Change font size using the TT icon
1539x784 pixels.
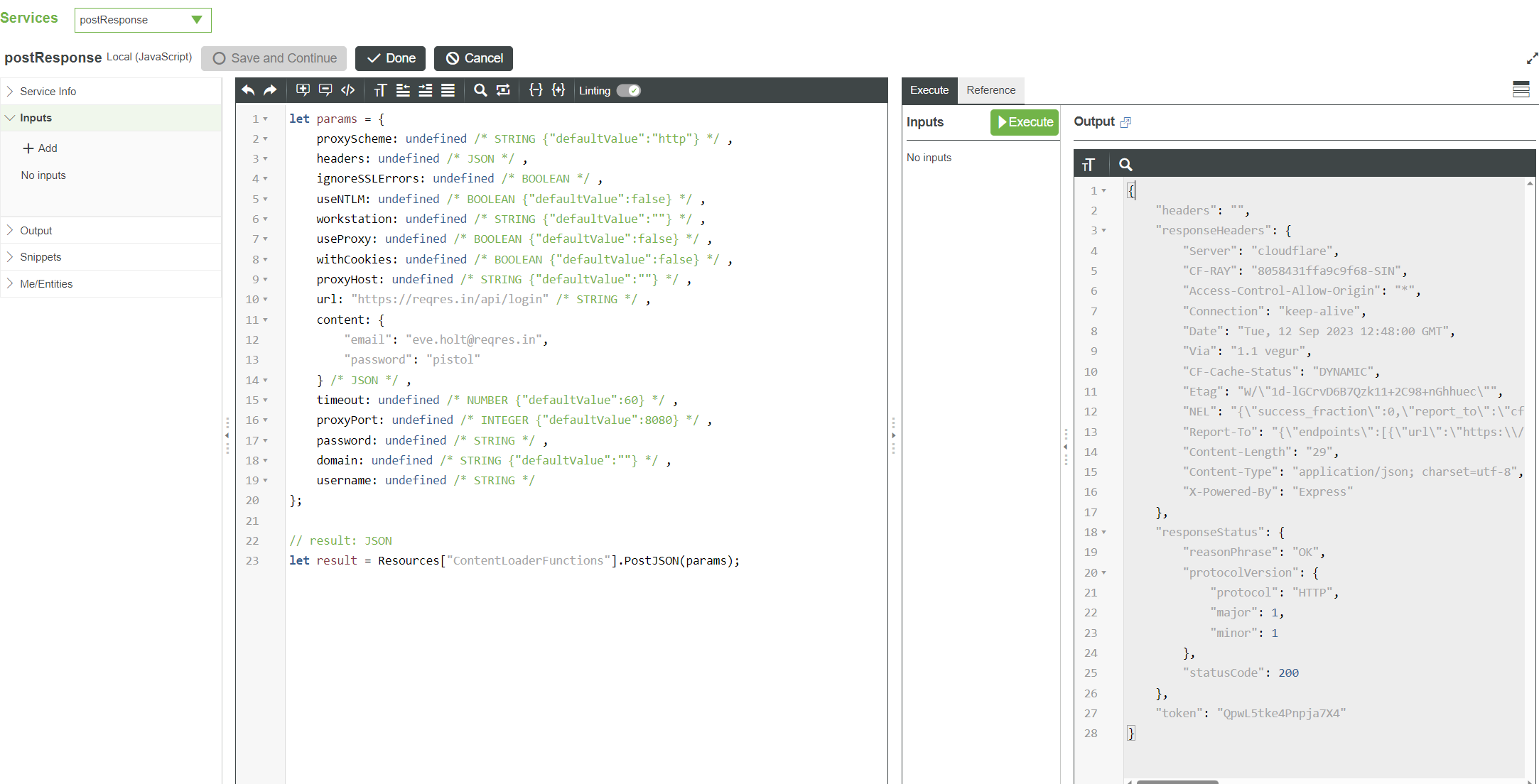click(380, 90)
